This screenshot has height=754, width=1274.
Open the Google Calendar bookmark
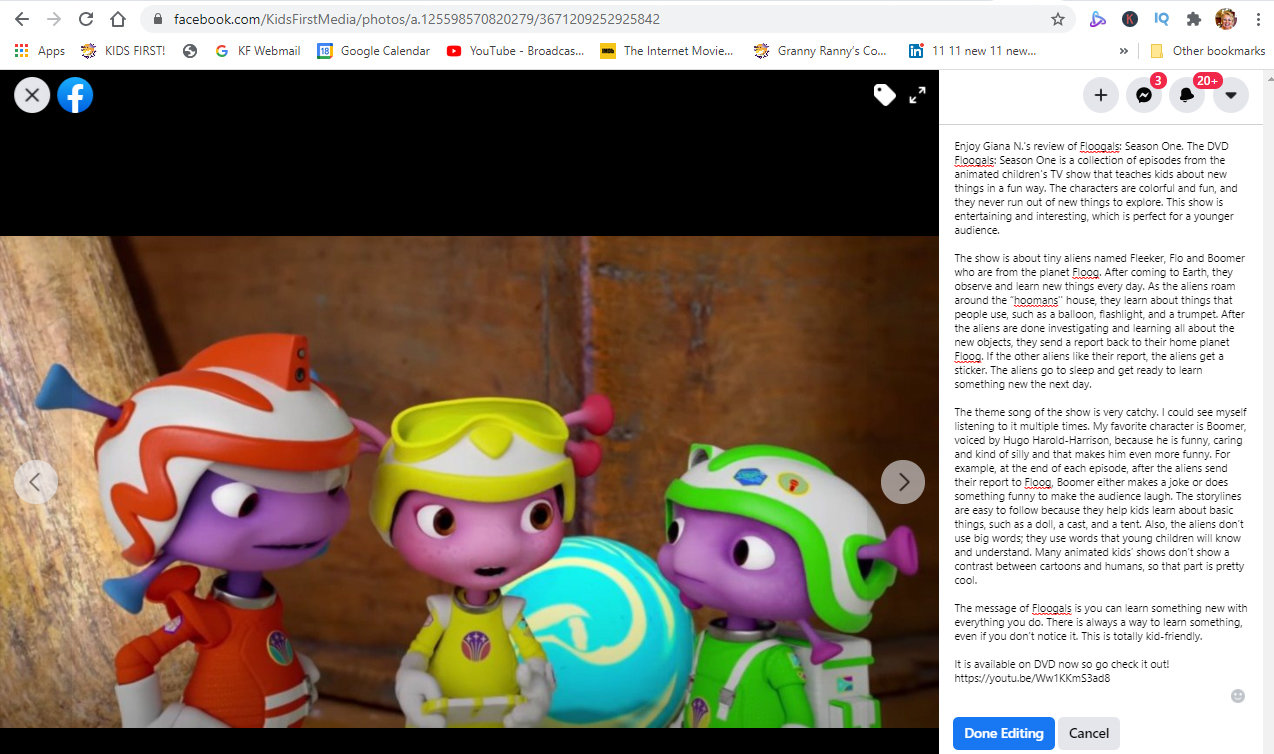[x=373, y=51]
